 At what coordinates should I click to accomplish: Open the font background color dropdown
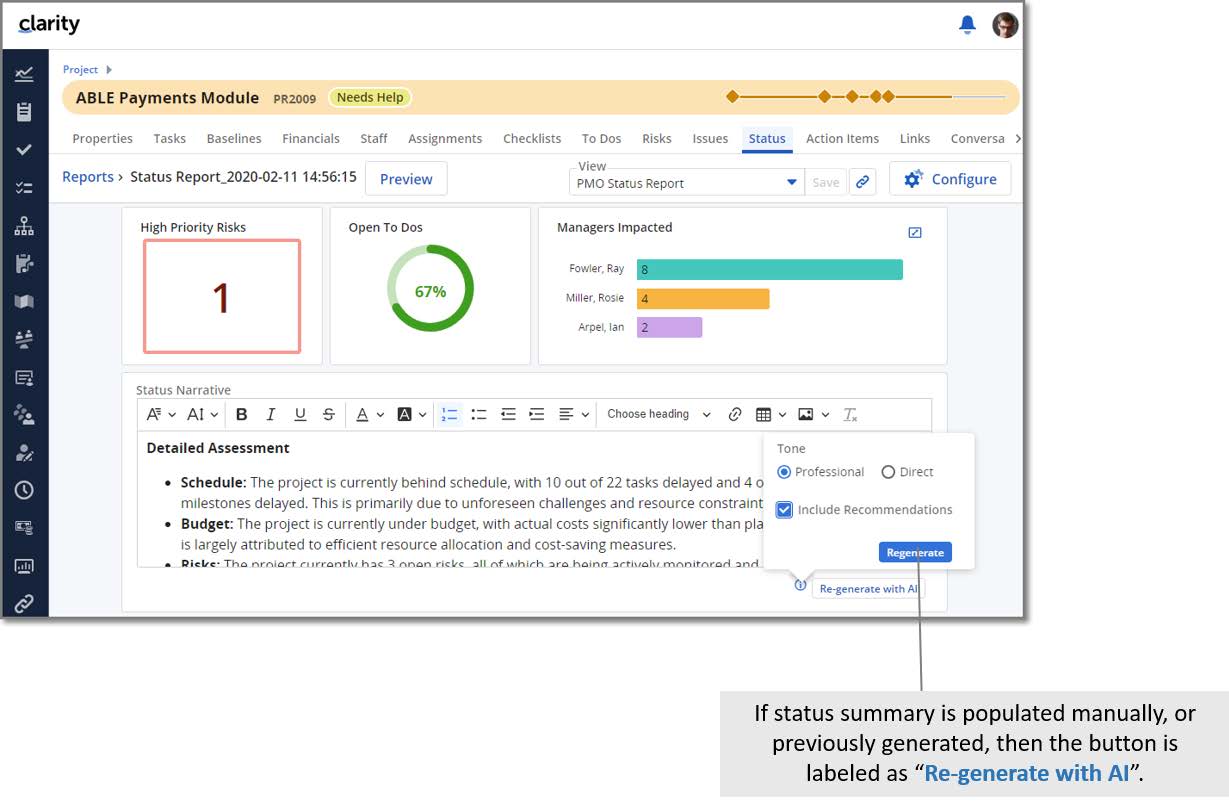tap(411, 414)
